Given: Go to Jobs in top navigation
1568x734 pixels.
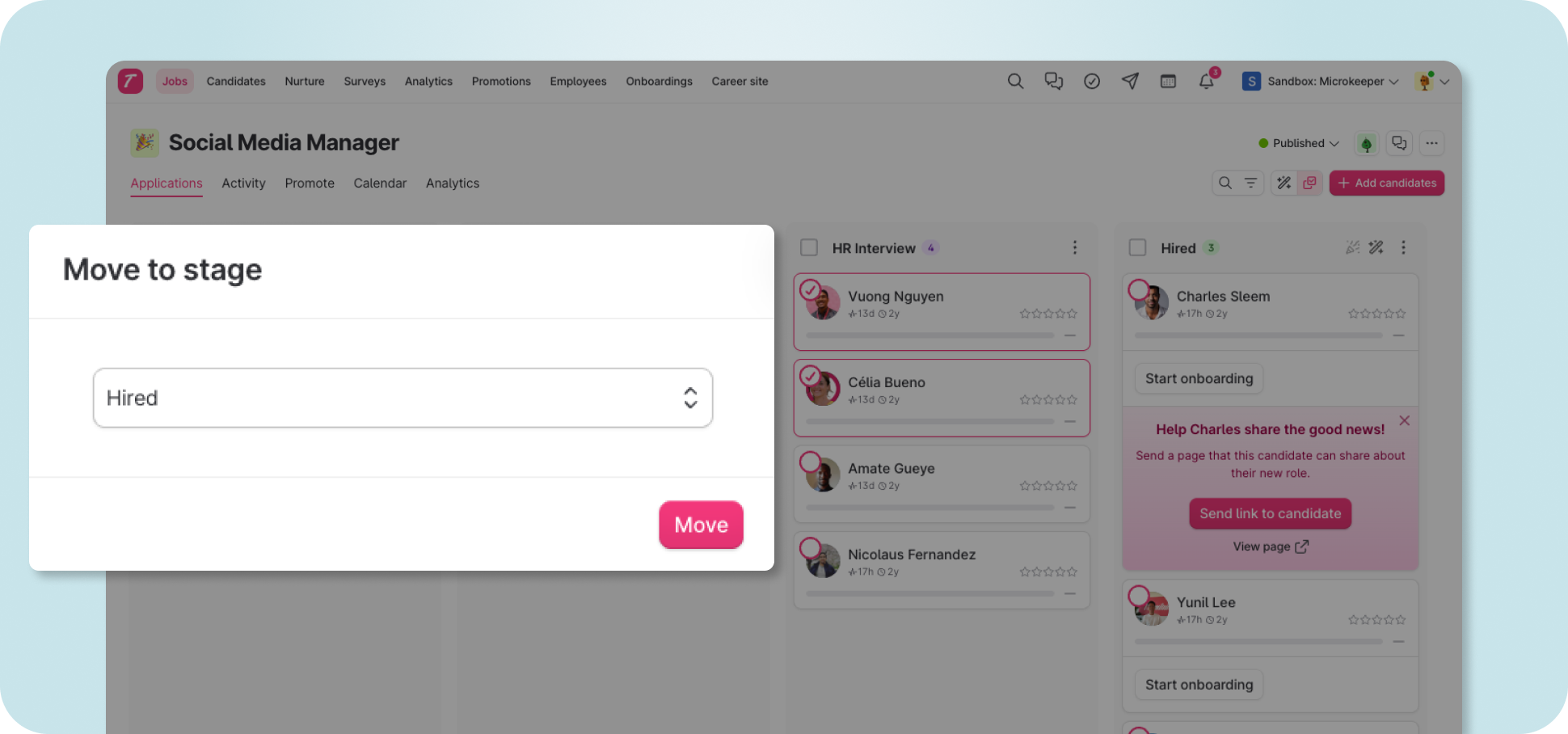Looking at the screenshot, I should 175,81.
